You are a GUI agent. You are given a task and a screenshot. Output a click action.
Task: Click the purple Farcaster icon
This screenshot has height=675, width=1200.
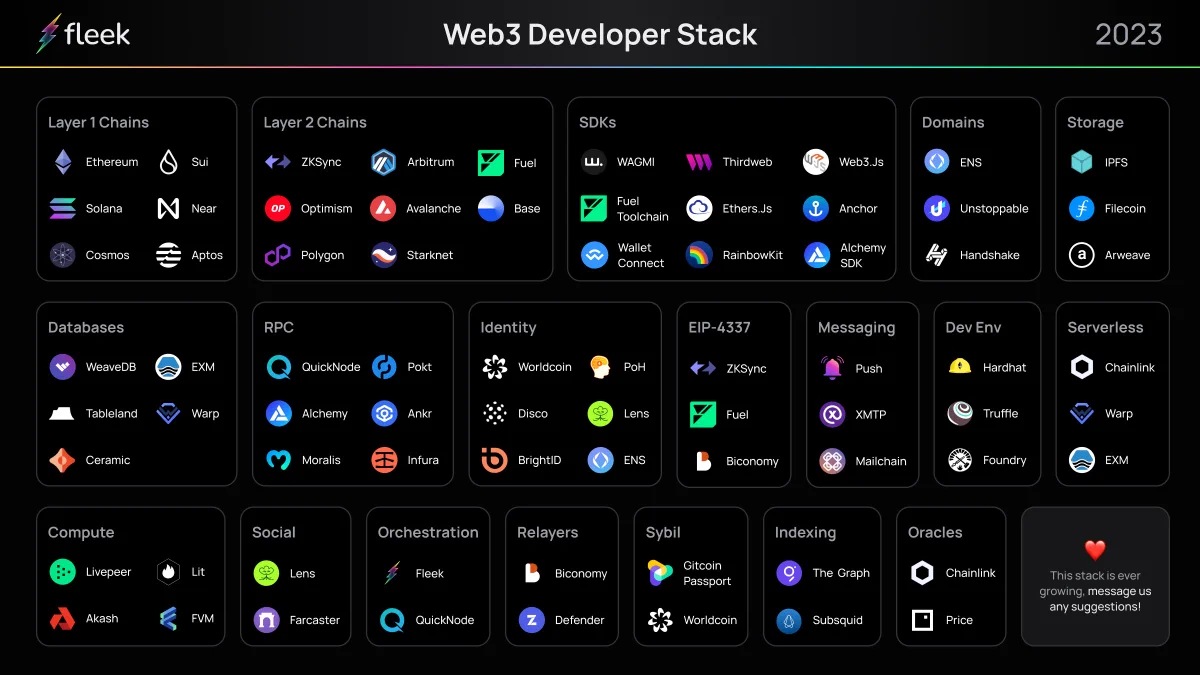tap(267, 620)
